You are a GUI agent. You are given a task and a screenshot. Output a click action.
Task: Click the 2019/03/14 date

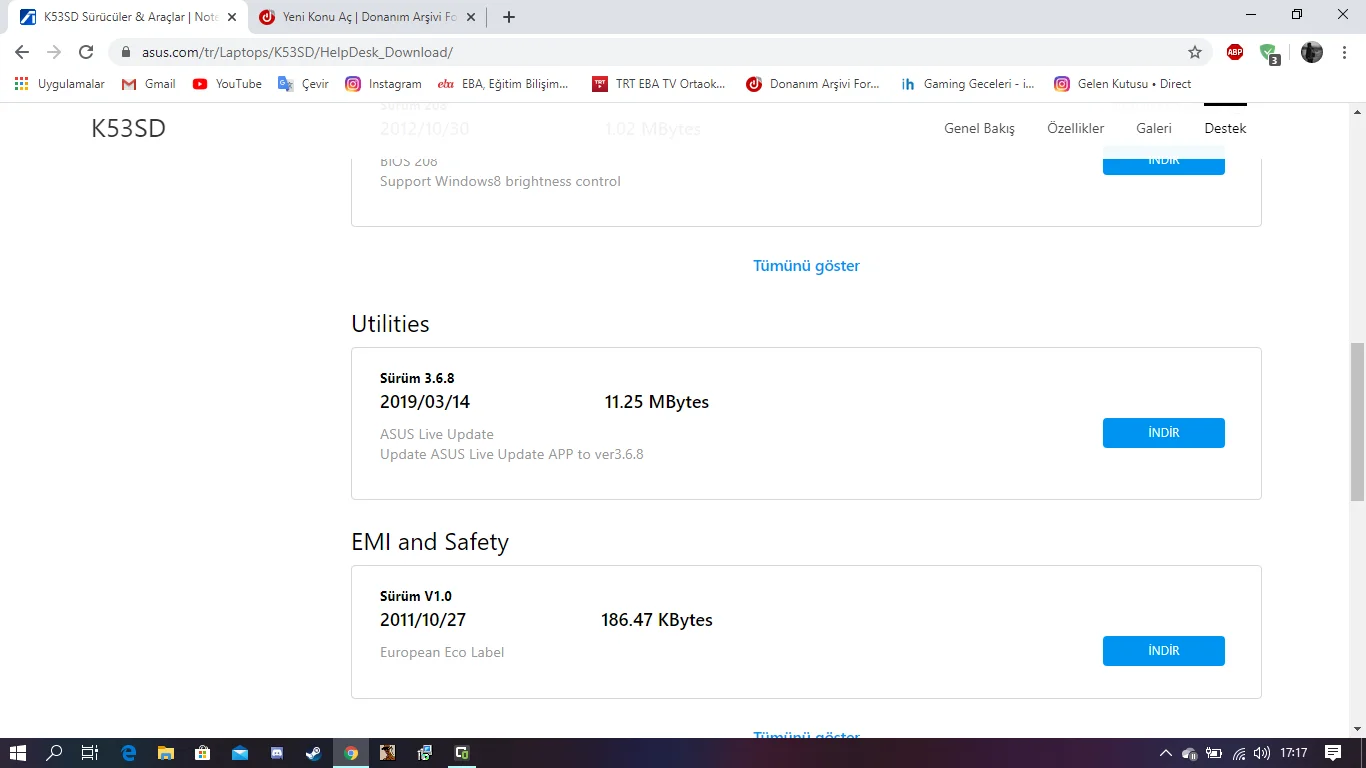[x=425, y=402]
